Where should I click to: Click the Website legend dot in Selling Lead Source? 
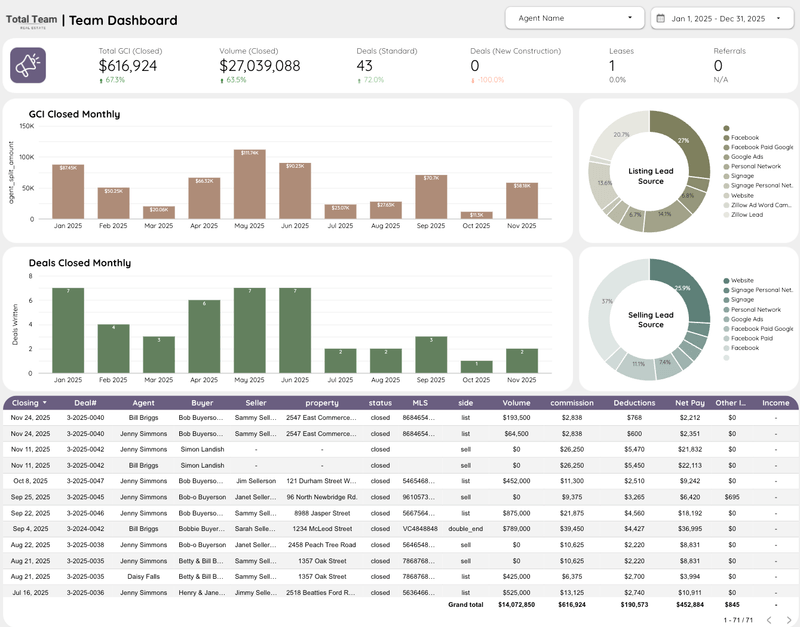[x=724, y=281]
